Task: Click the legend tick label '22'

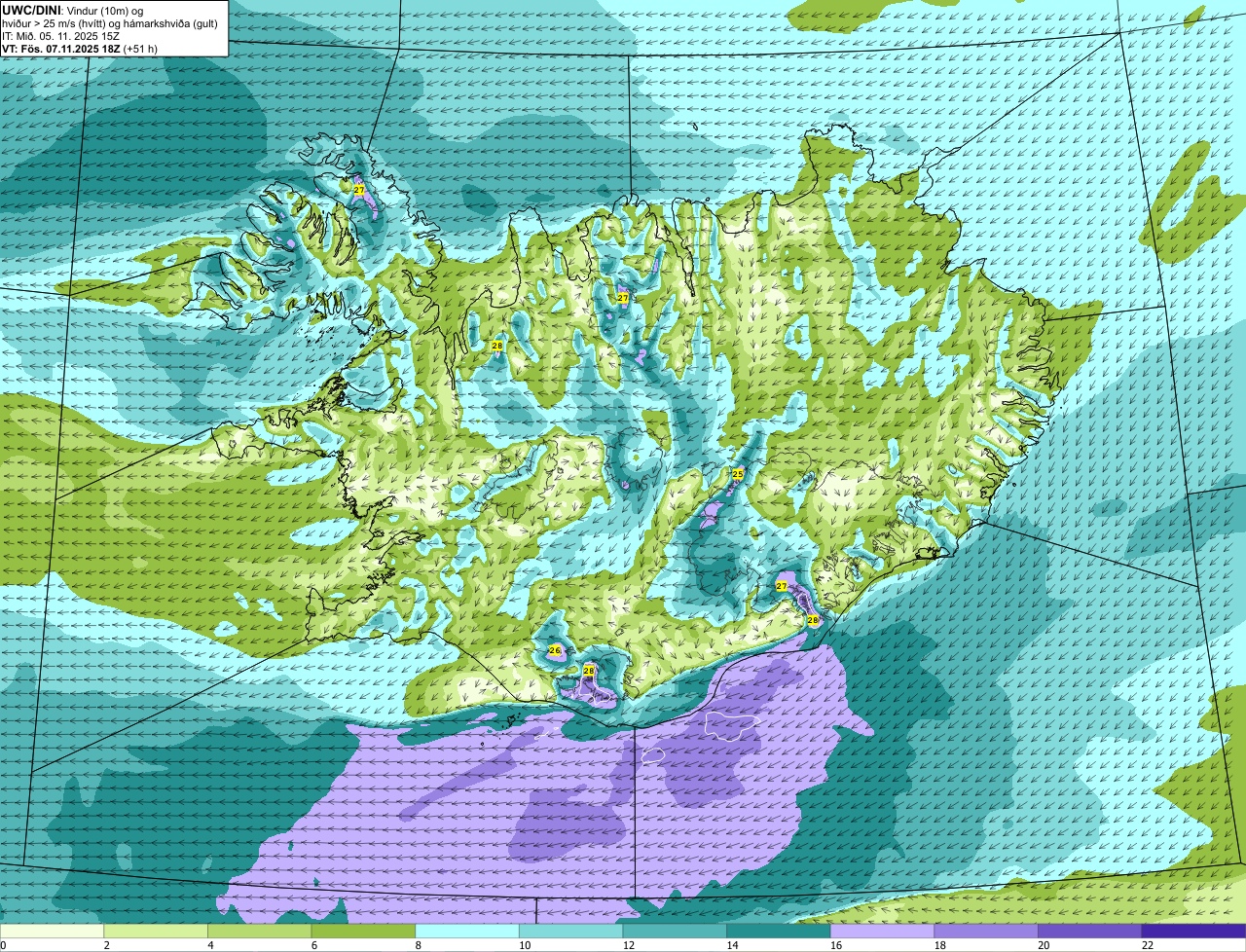Action: (1148, 945)
